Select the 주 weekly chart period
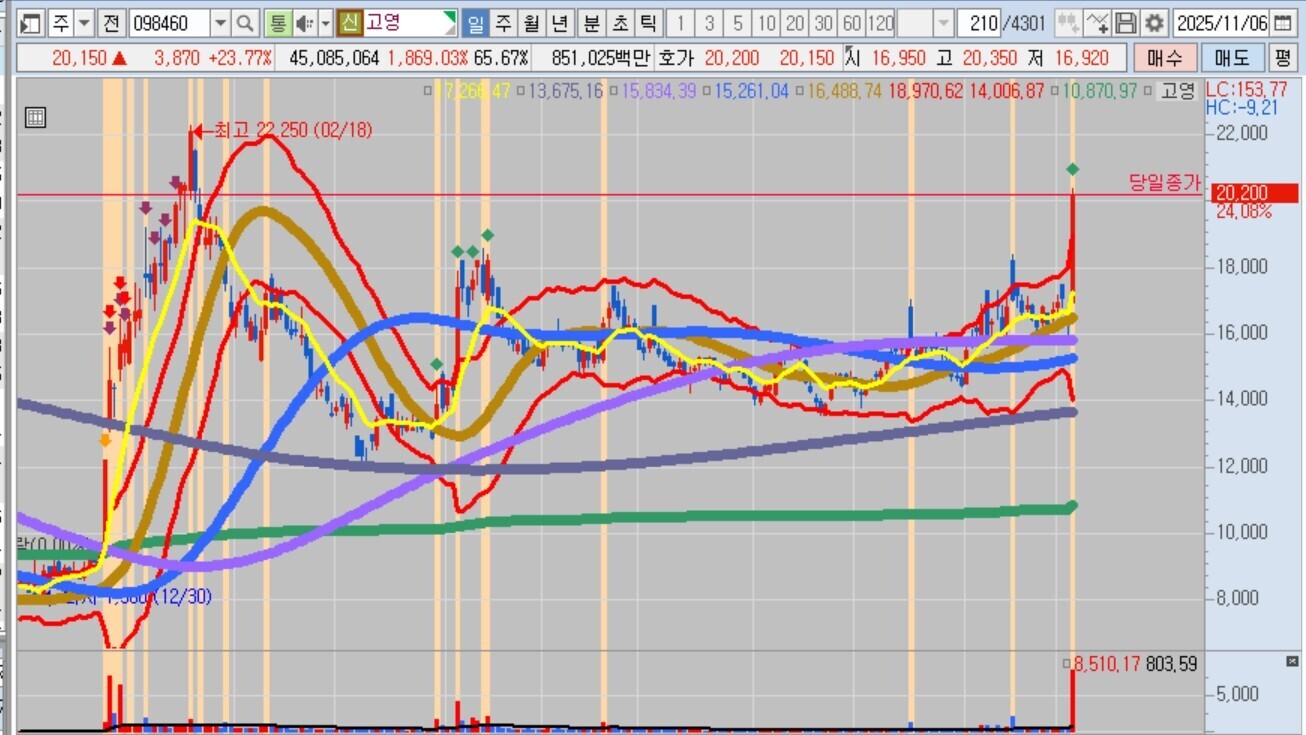This screenshot has width=1306, height=735. 503,23
